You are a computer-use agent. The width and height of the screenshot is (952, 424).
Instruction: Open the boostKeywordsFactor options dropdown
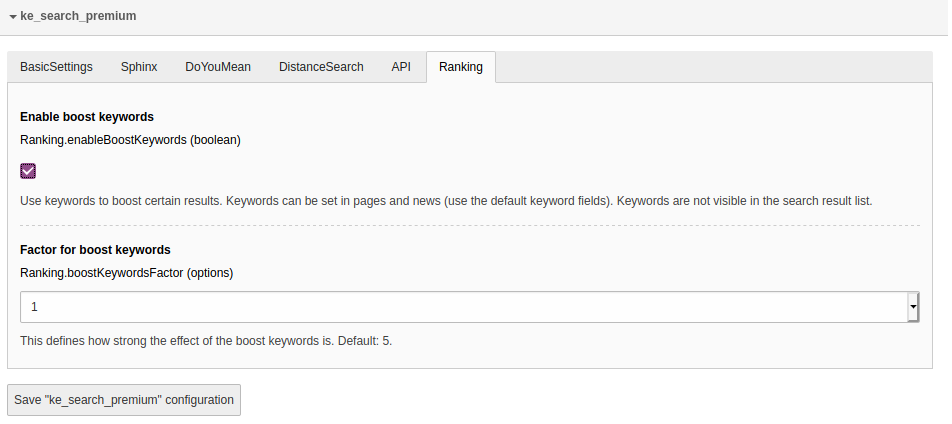[x=469, y=307]
